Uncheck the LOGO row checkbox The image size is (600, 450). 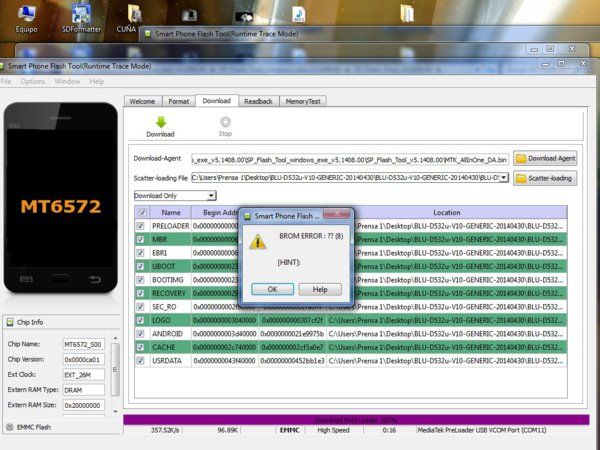[140, 320]
